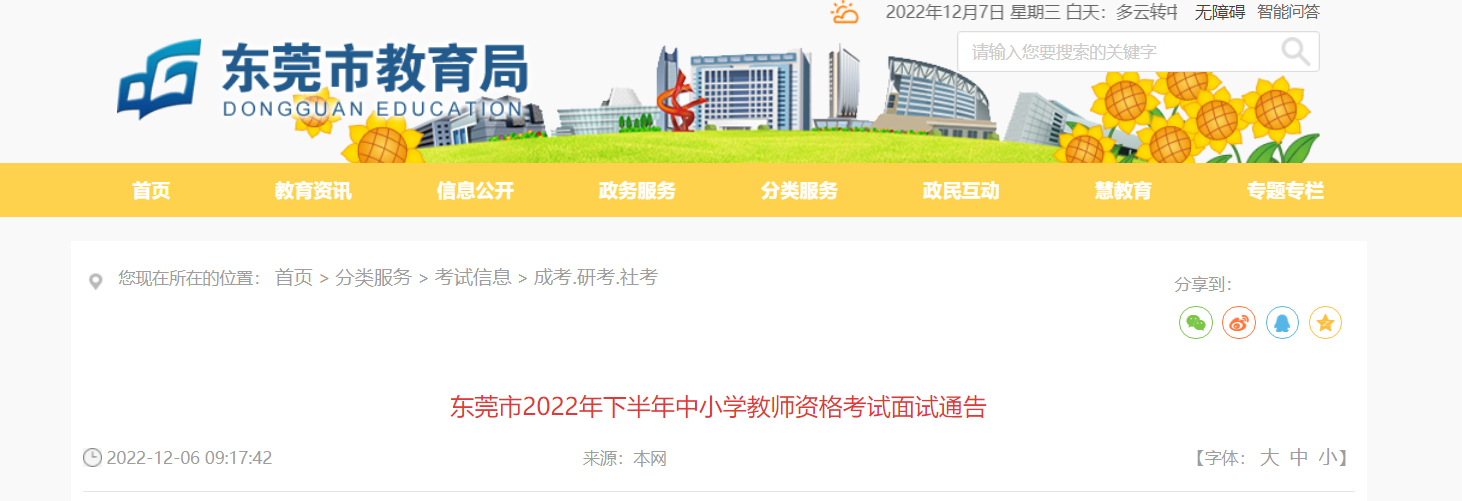Open 智能问答 link
Screen dimensions: 1462x501
(x=1288, y=12)
